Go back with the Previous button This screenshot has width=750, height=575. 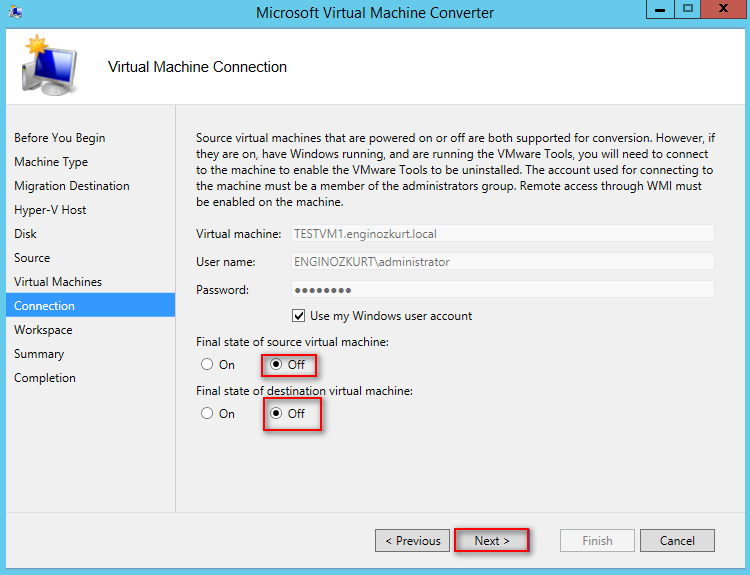click(x=412, y=541)
